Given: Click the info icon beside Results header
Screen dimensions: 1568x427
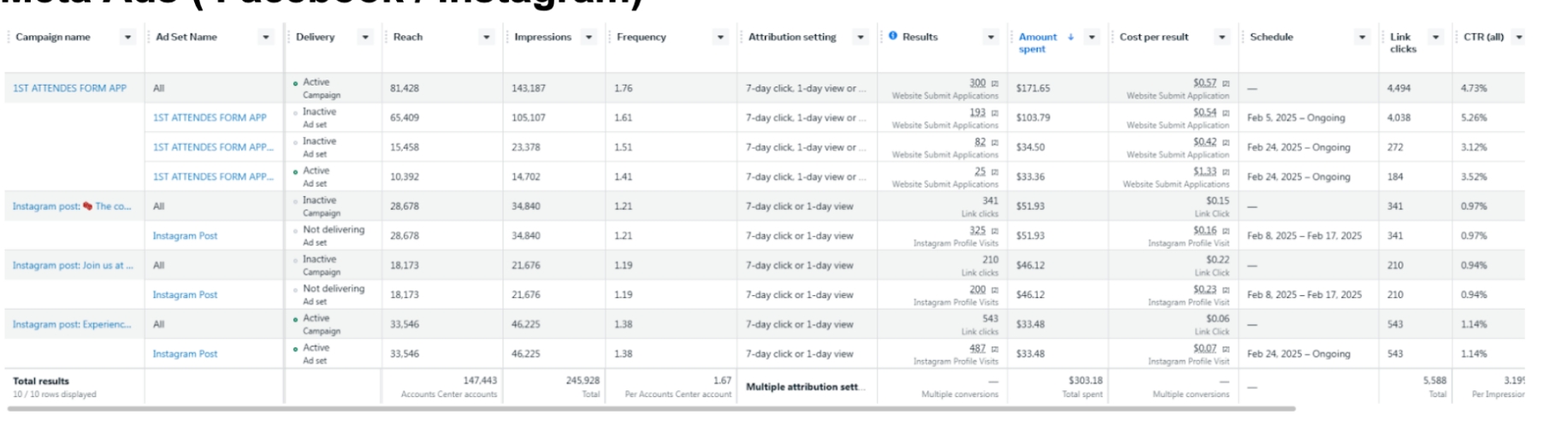Looking at the screenshot, I should (893, 36).
